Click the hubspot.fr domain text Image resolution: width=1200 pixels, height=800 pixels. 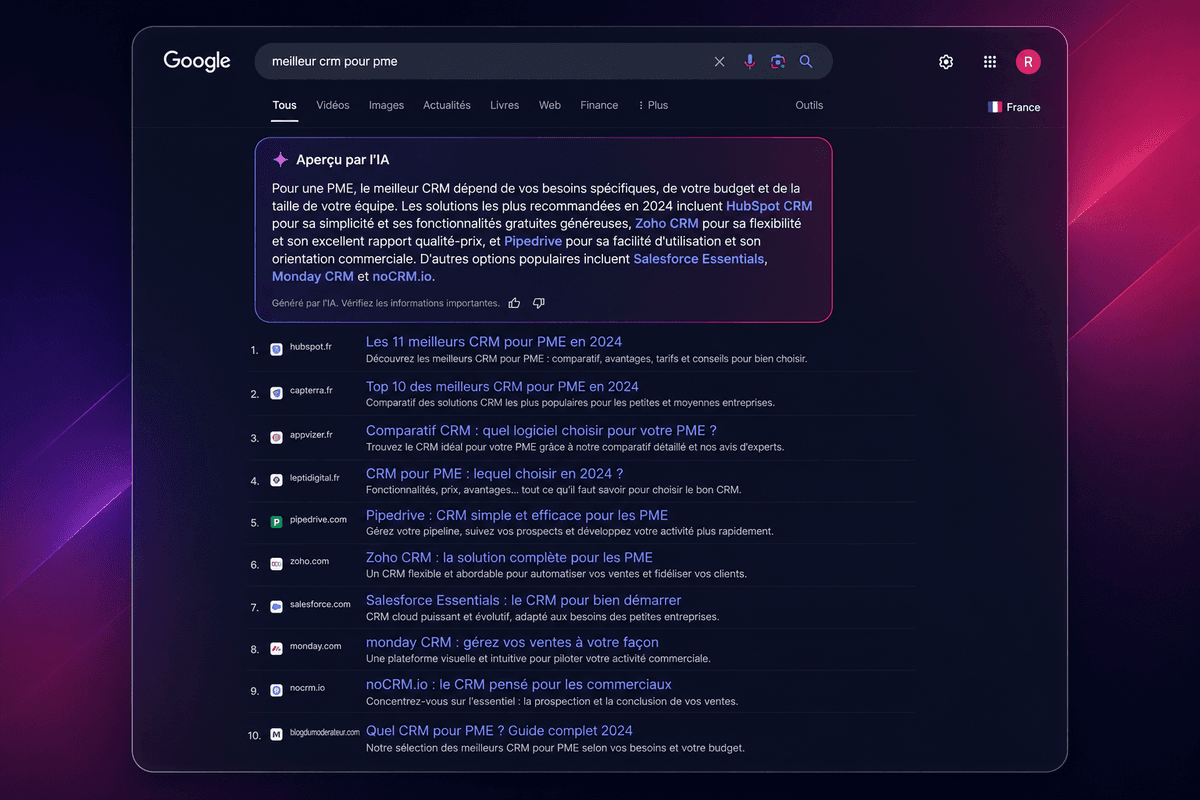point(311,347)
